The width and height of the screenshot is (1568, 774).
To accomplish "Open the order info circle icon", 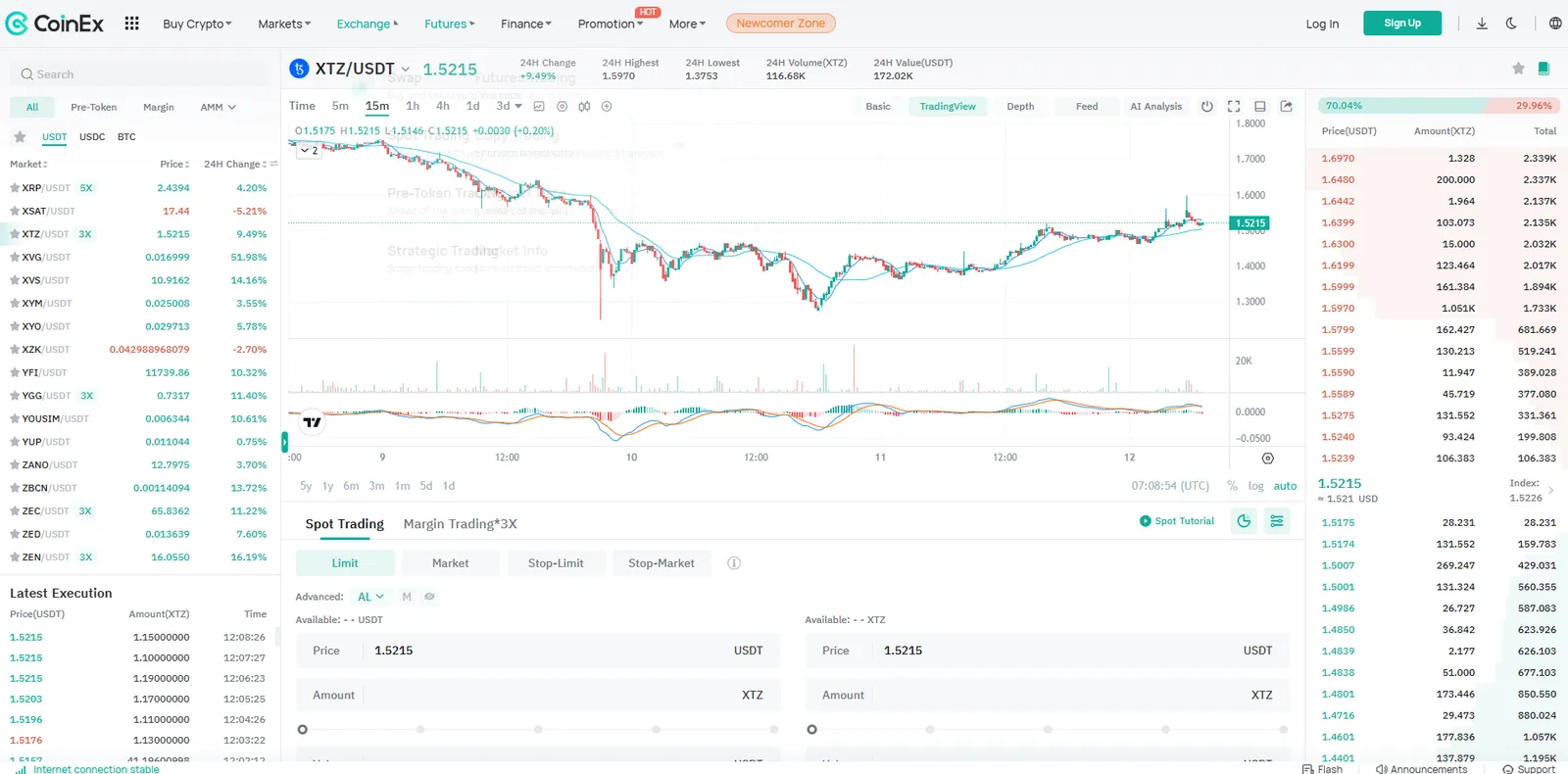I will coord(734,563).
